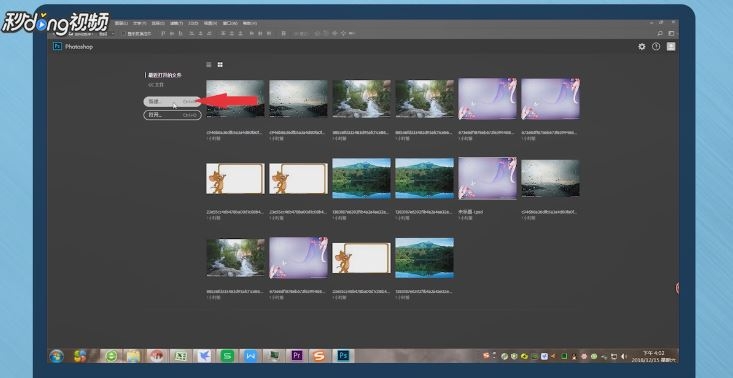Click the monitor taskbar icon
The image size is (733, 378).
(273, 356)
